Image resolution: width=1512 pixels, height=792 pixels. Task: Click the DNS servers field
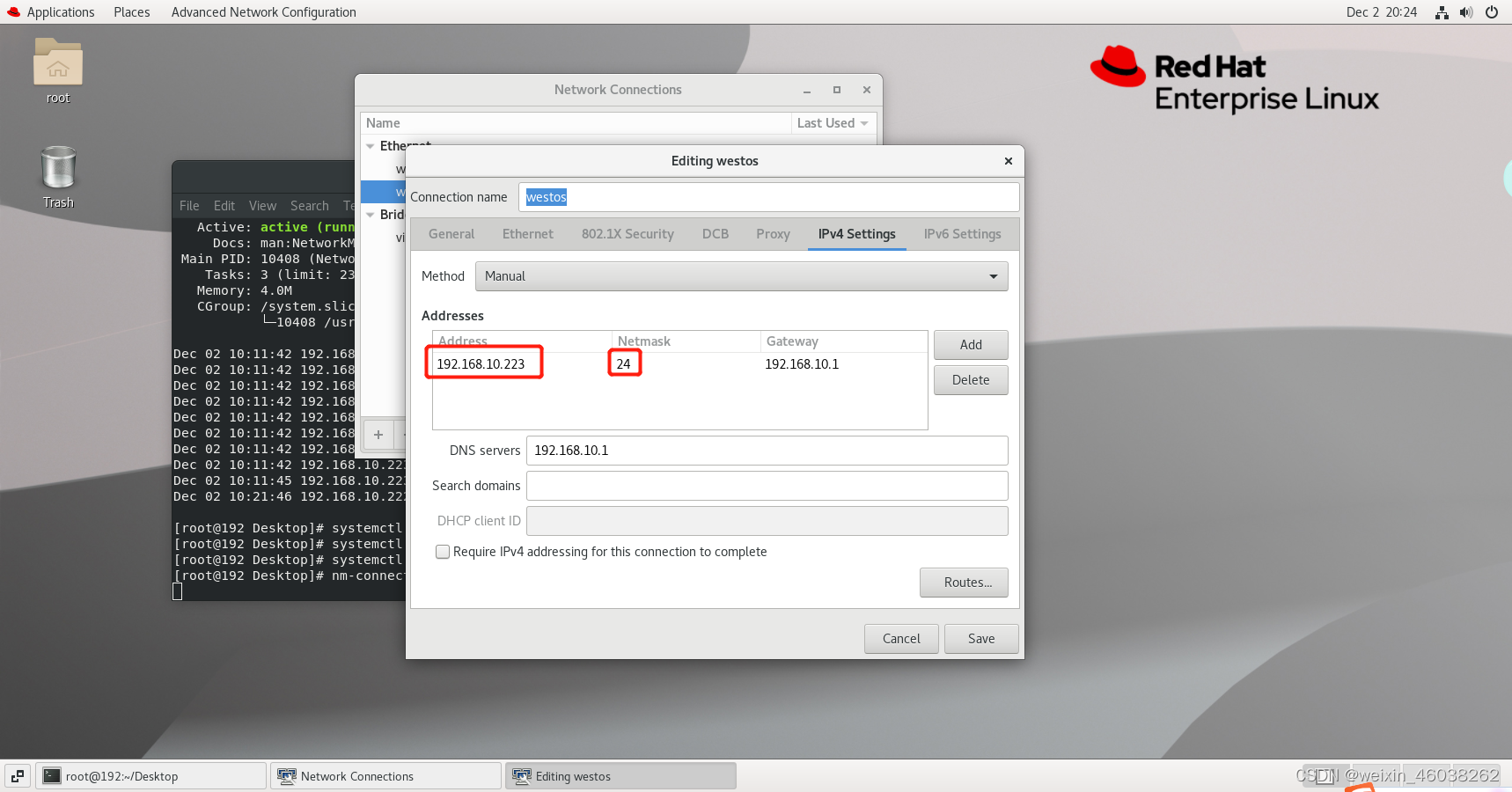767,451
